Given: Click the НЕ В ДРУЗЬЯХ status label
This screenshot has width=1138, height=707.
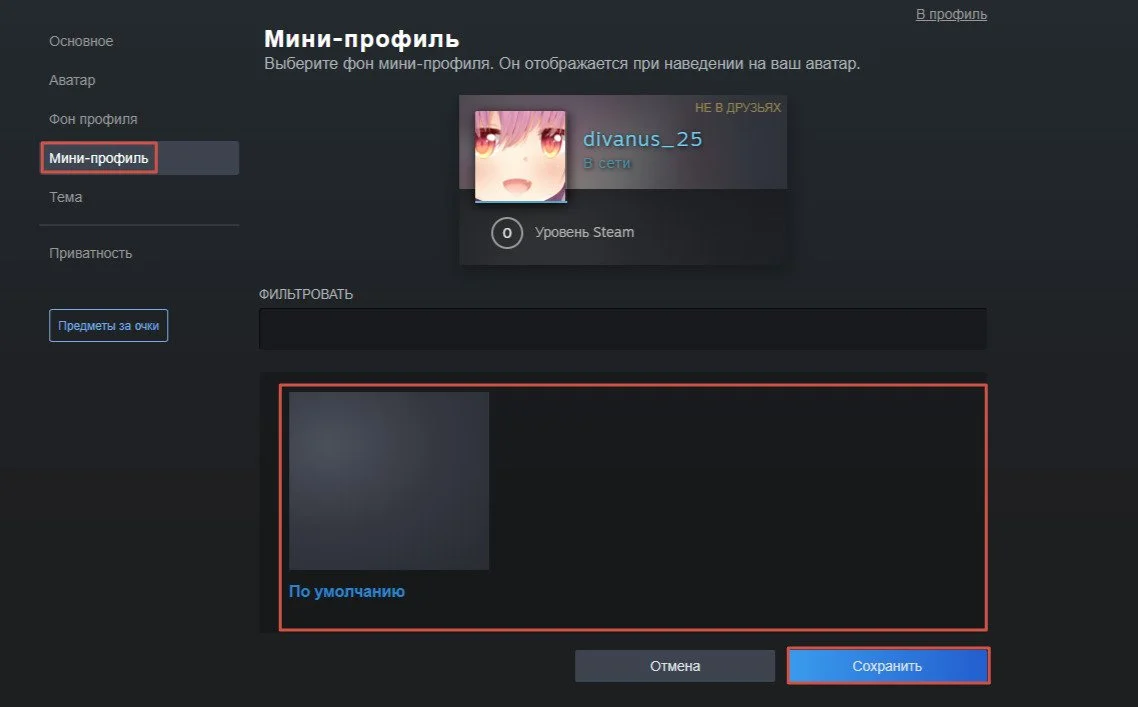Looking at the screenshot, I should coord(738,107).
